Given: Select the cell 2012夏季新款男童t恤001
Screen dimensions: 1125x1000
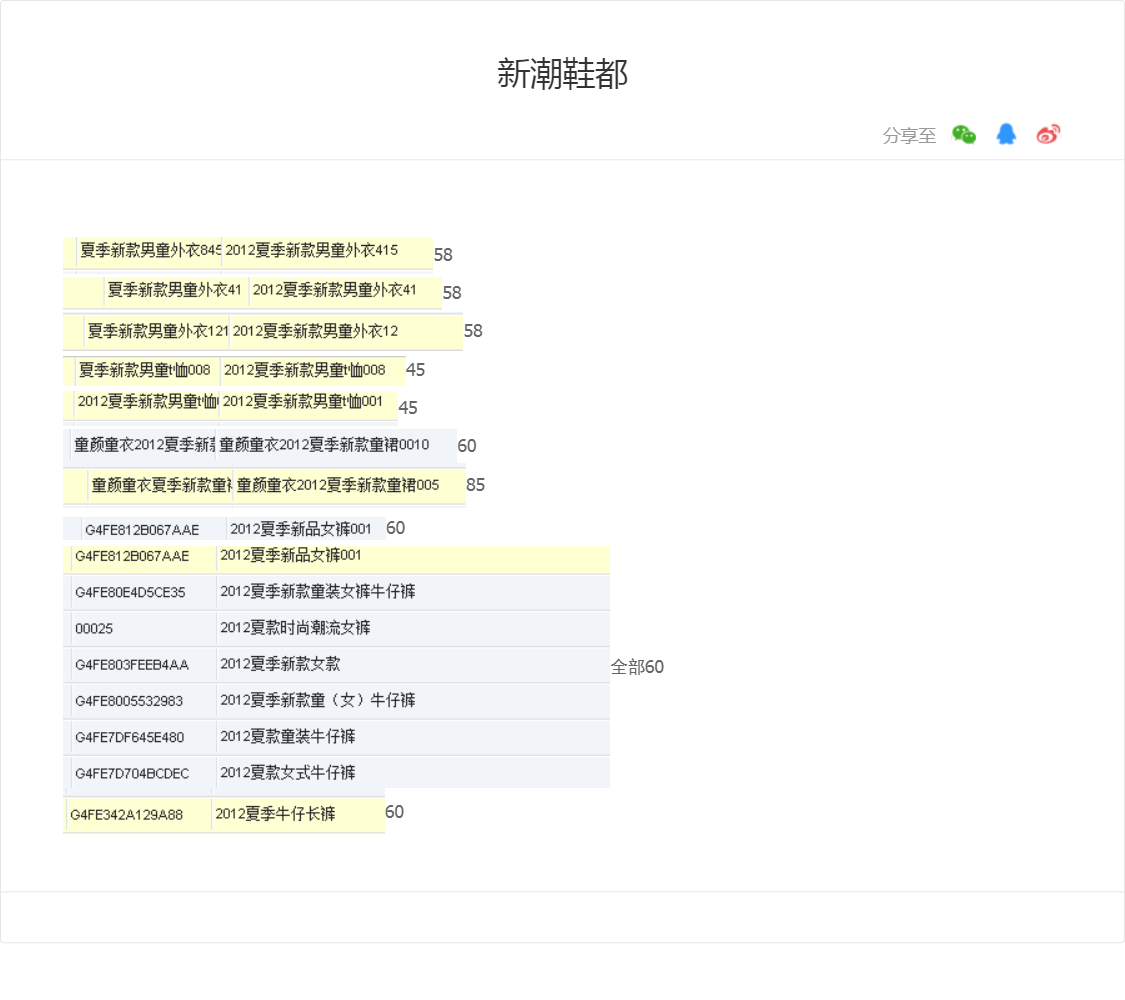Looking at the screenshot, I should point(303,402).
